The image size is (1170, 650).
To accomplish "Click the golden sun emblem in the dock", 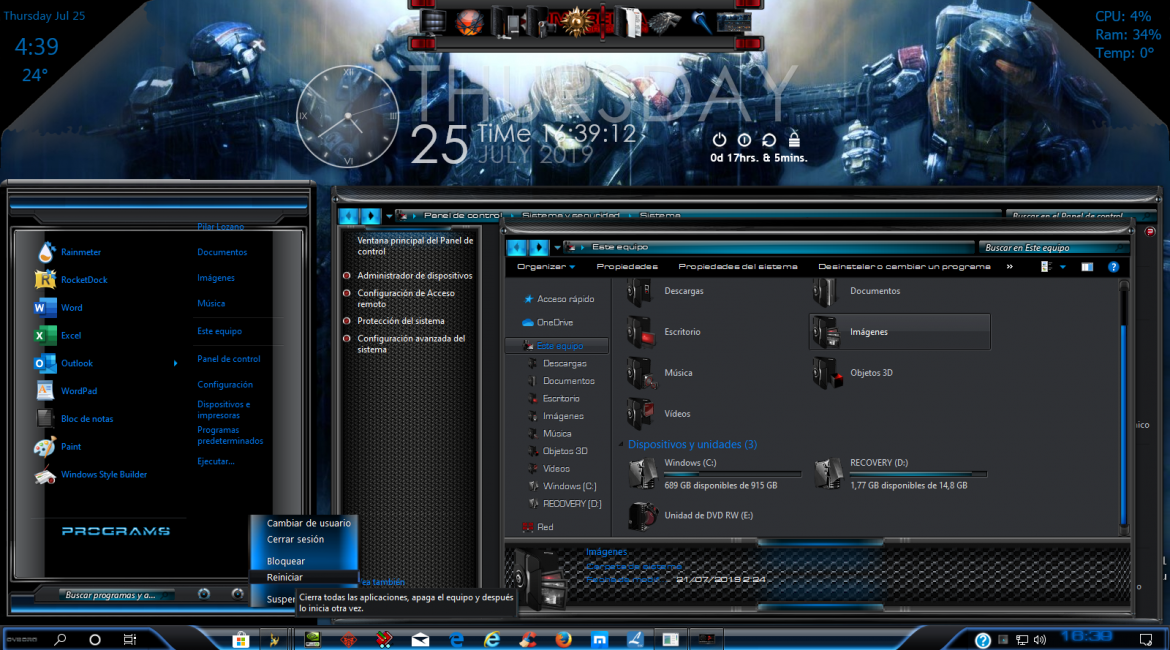I will click(577, 22).
